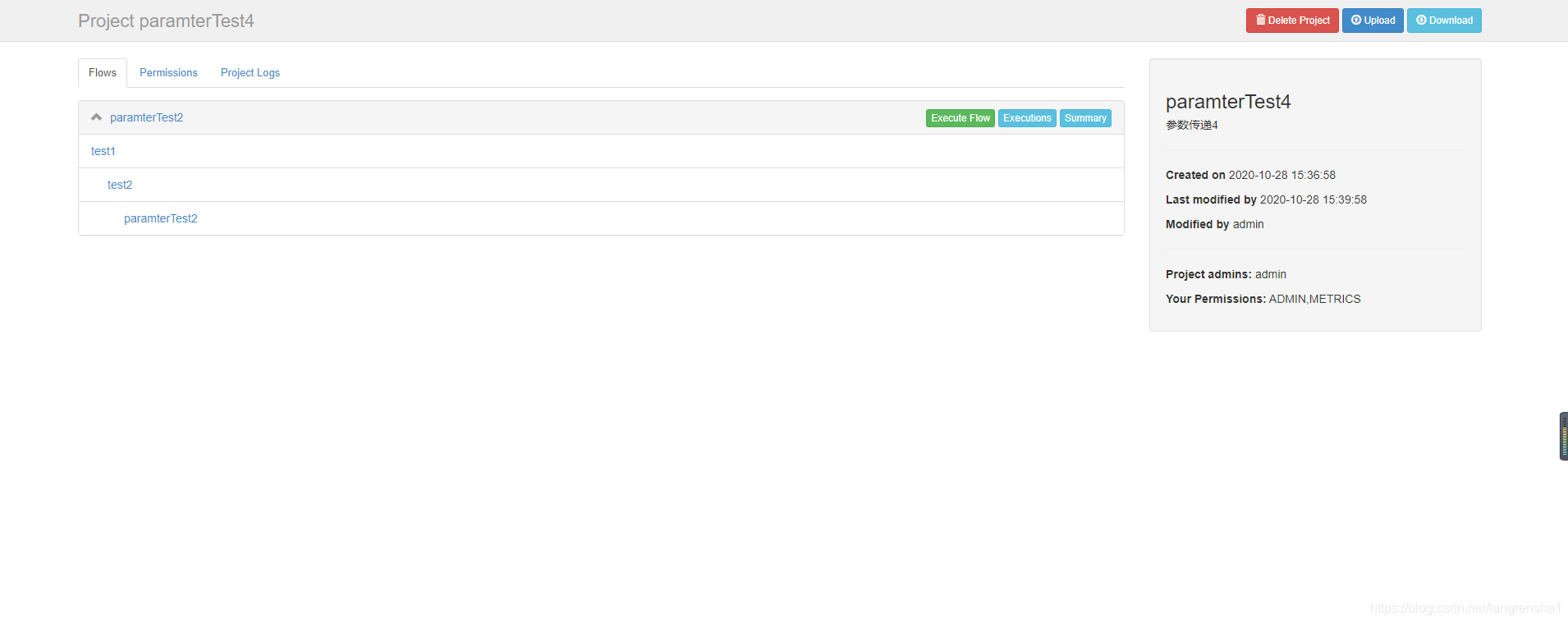Collapse the paramterTest2 flow chevron
This screenshot has width=1568, height=623.
(x=96, y=117)
